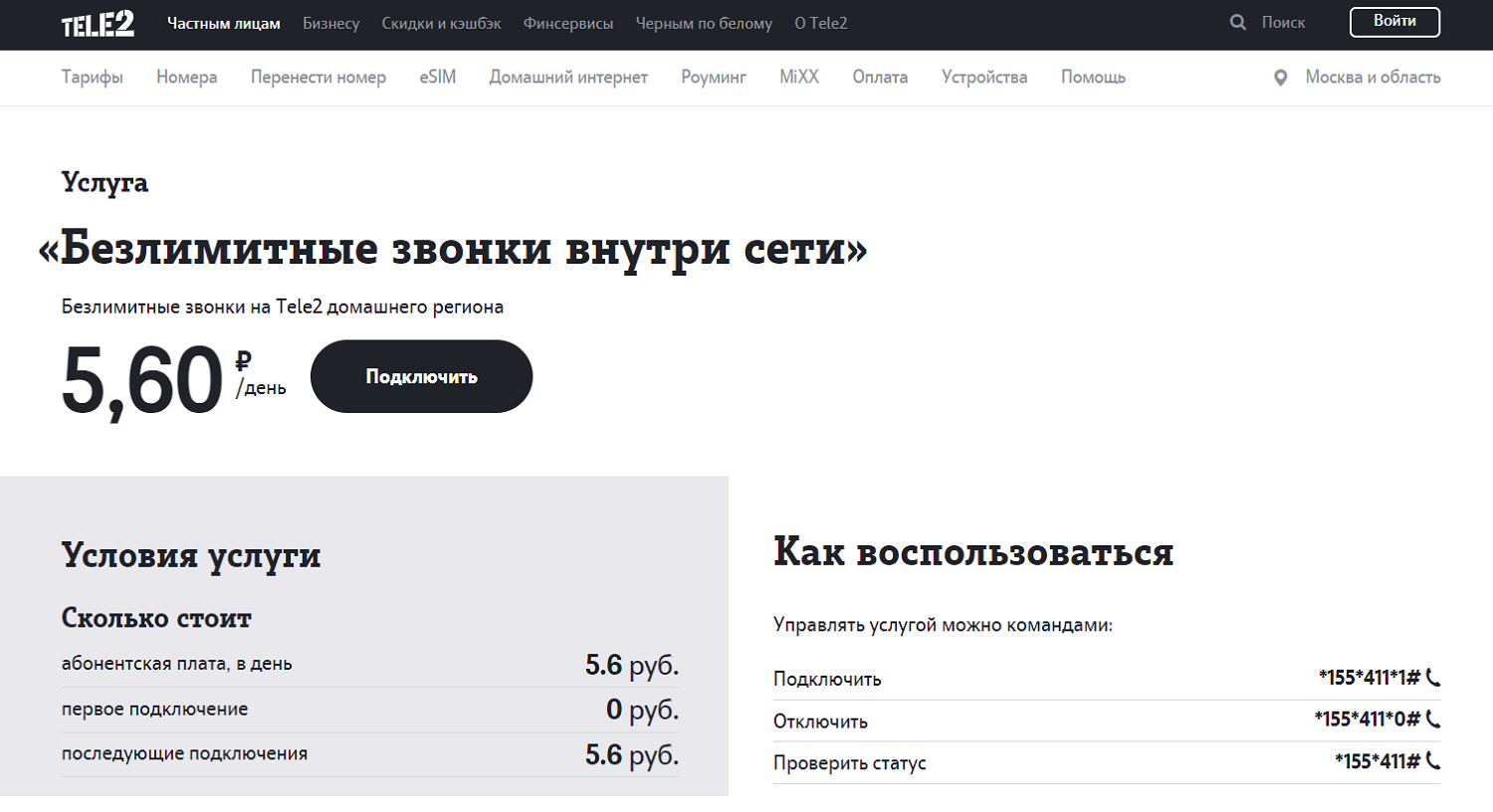Go to Устройства section
This screenshot has height=812, width=1493.
(x=984, y=78)
